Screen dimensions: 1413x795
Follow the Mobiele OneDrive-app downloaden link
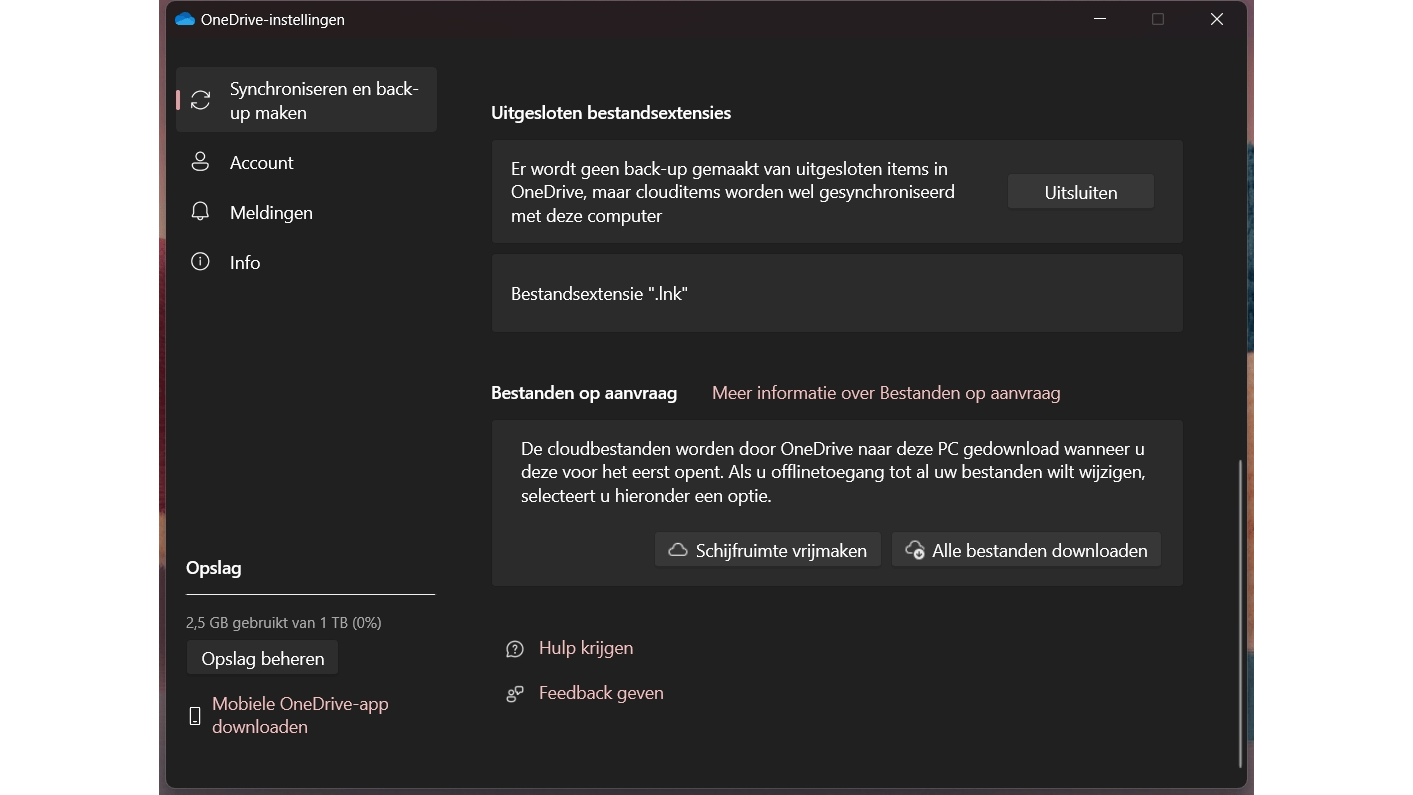coord(300,715)
